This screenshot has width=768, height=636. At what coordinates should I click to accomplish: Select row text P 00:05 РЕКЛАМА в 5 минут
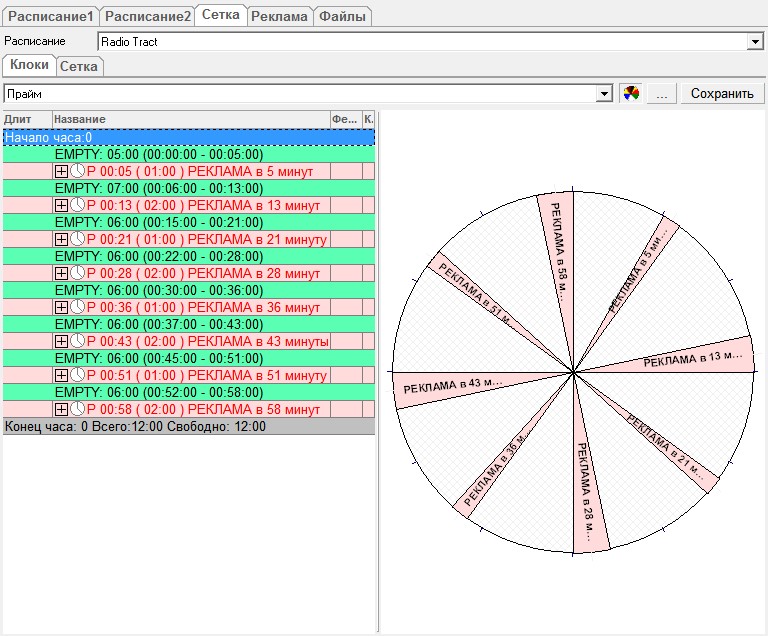pyautogui.click(x=200, y=171)
